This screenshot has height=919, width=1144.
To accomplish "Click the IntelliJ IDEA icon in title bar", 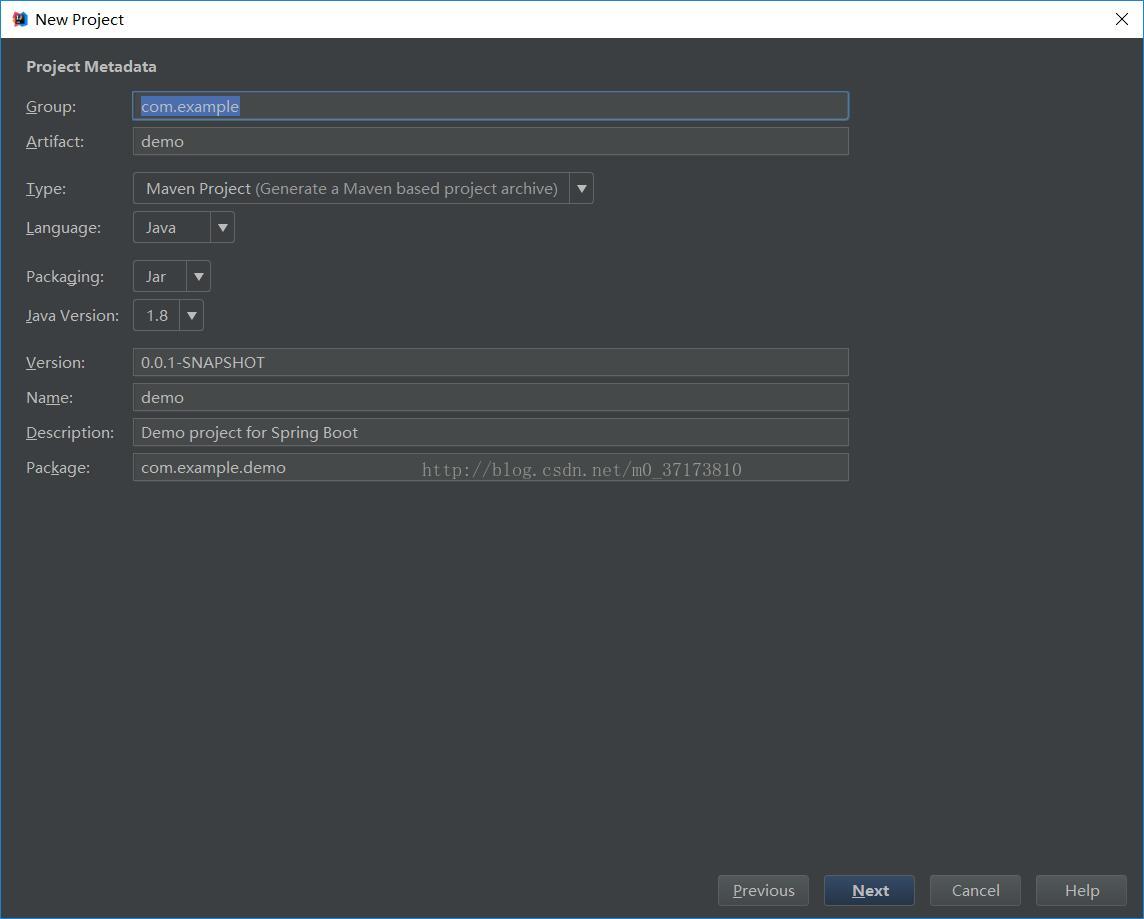I will [x=20, y=19].
